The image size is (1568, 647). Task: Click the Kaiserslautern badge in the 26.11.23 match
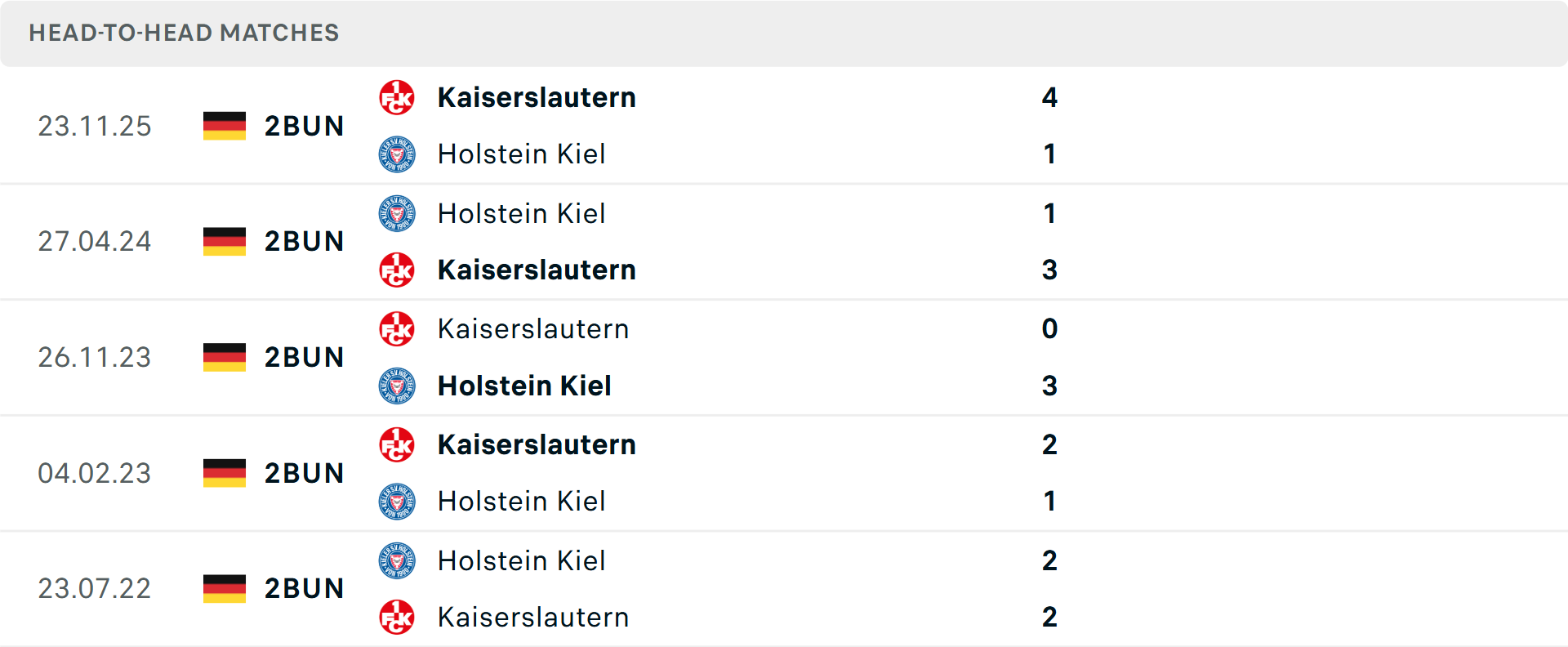398,329
